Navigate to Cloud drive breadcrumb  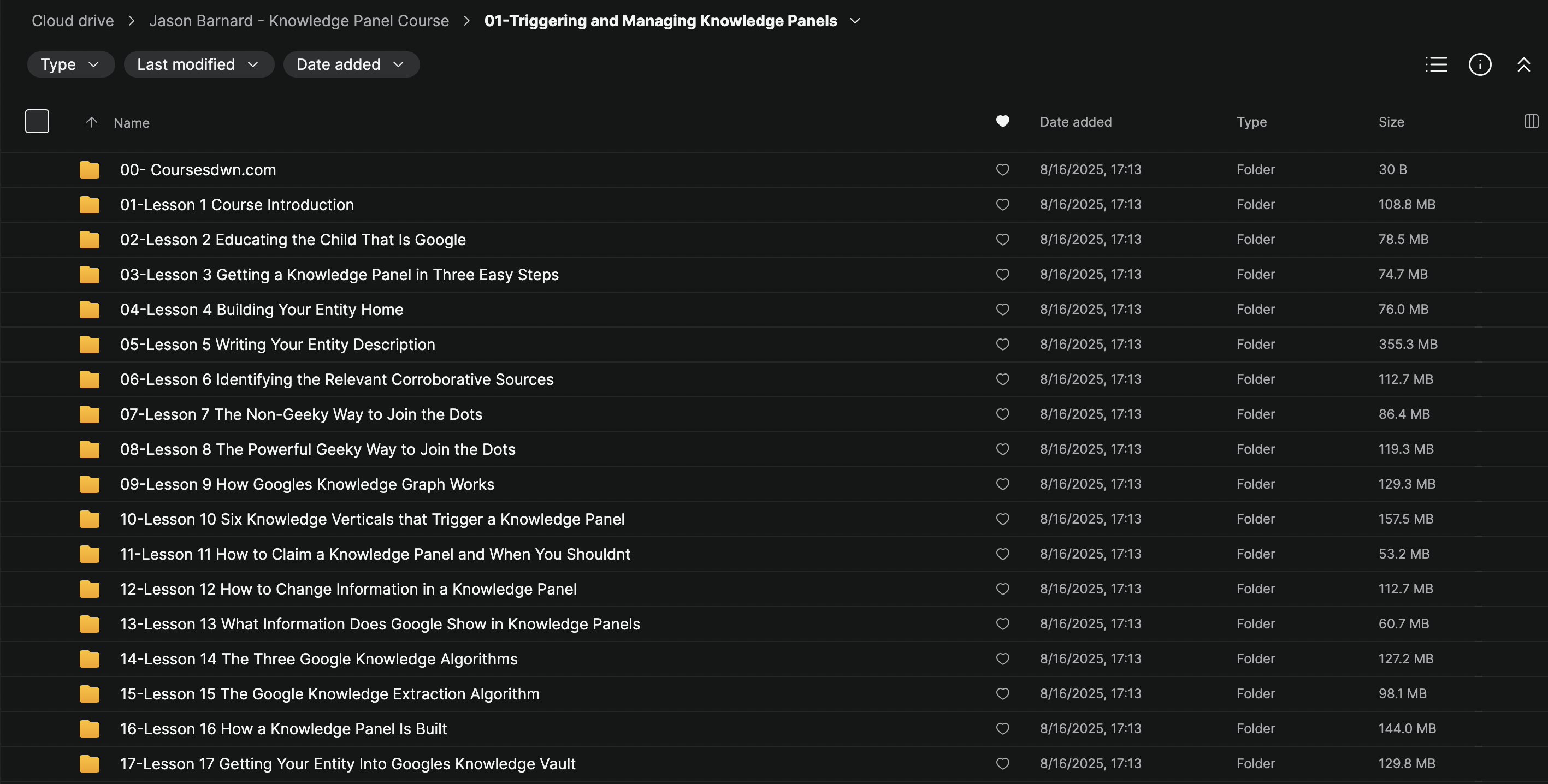[x=72, y=20]
